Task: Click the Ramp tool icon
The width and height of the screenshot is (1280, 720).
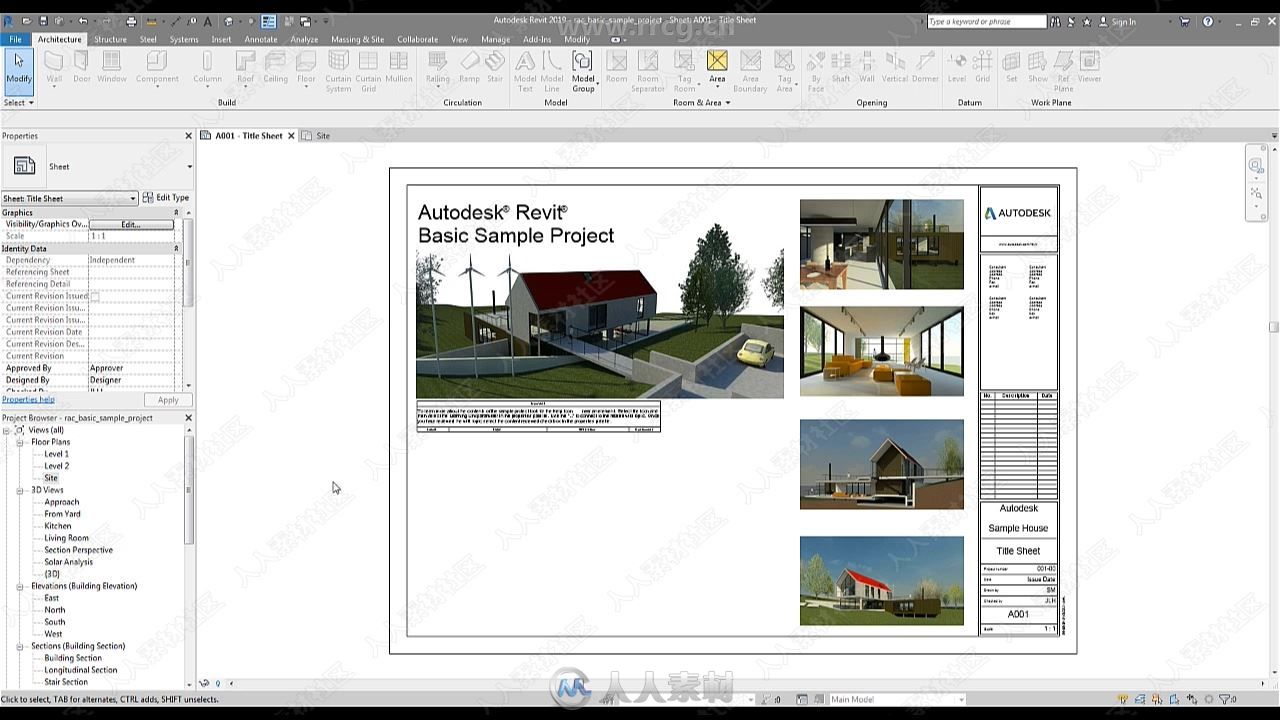Action: click(469, 63)
